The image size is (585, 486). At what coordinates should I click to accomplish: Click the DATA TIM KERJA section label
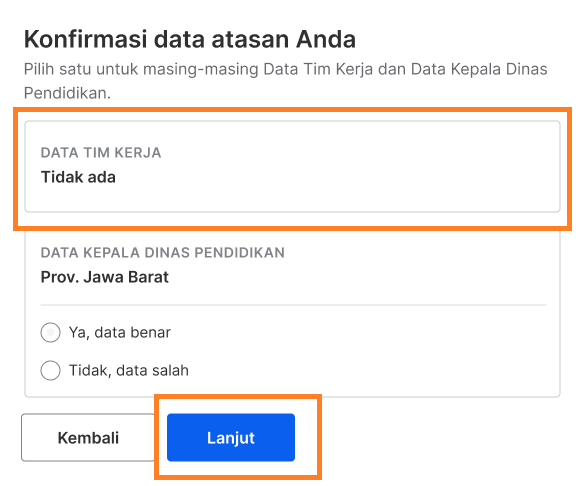click(101, 153)
